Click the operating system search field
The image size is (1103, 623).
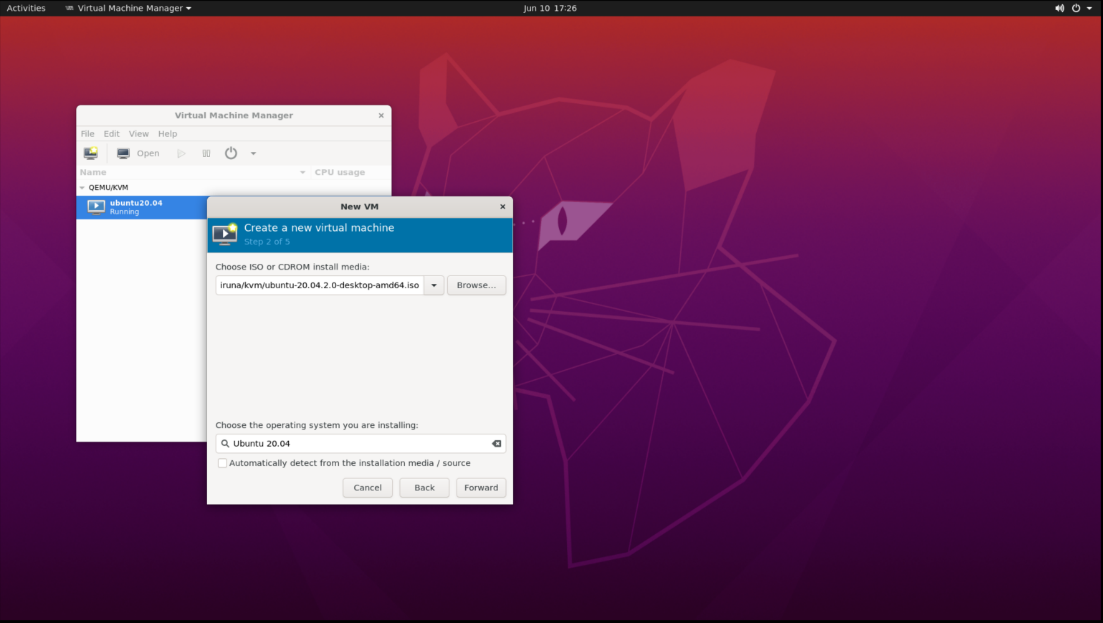360,444
